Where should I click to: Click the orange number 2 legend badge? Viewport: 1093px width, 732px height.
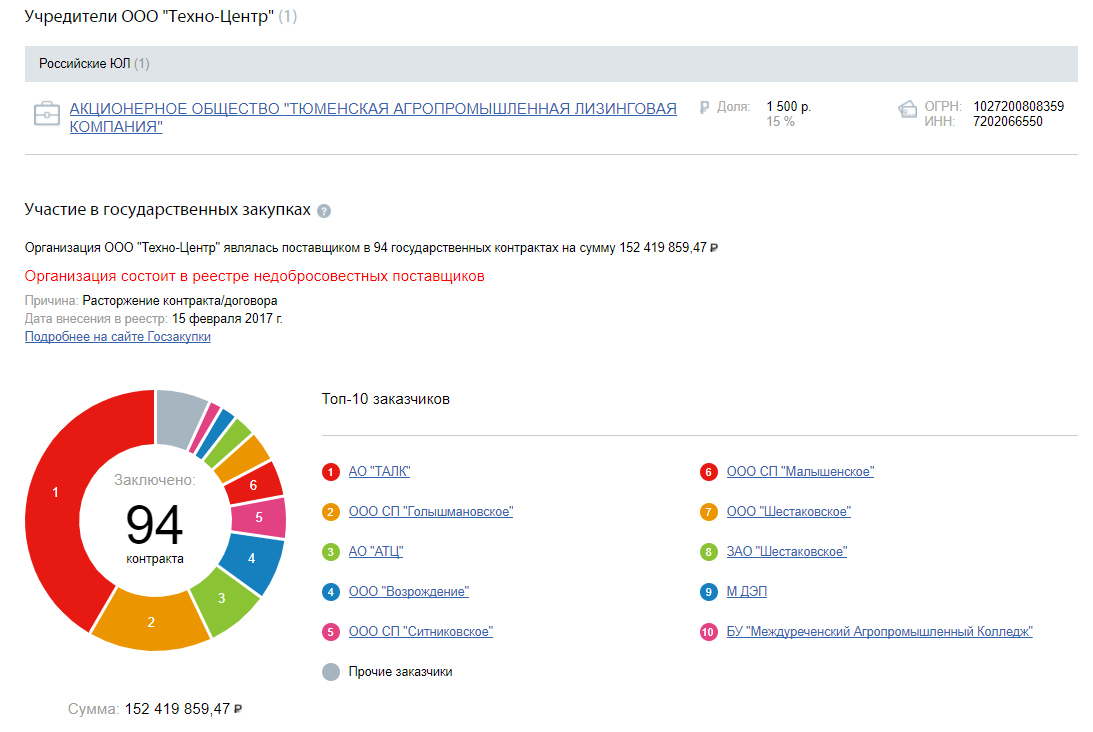[330, 512]
